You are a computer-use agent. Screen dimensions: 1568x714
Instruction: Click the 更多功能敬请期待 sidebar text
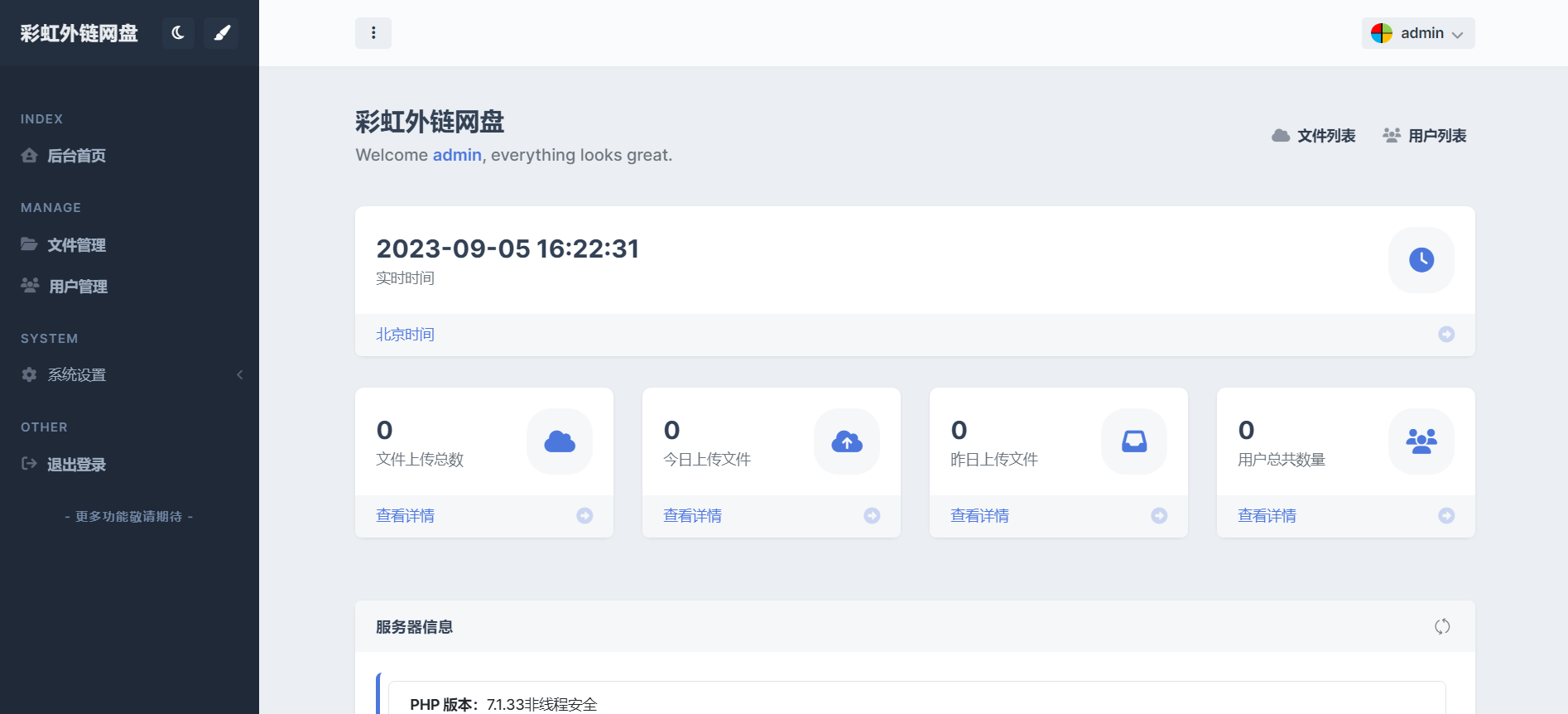pyautogui.click(x=129, y=517)
